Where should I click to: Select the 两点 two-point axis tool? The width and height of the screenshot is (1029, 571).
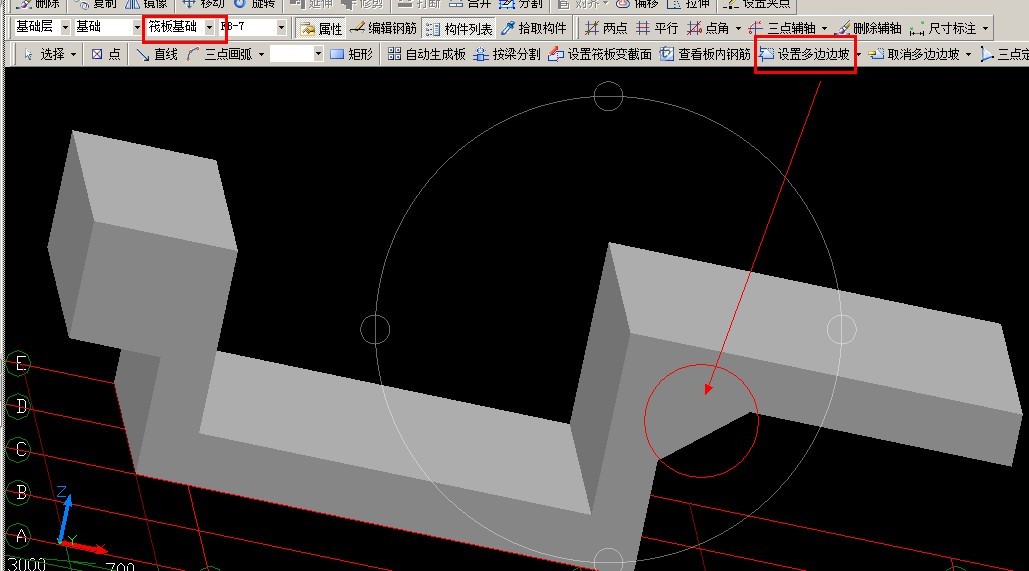coord(606,28)
